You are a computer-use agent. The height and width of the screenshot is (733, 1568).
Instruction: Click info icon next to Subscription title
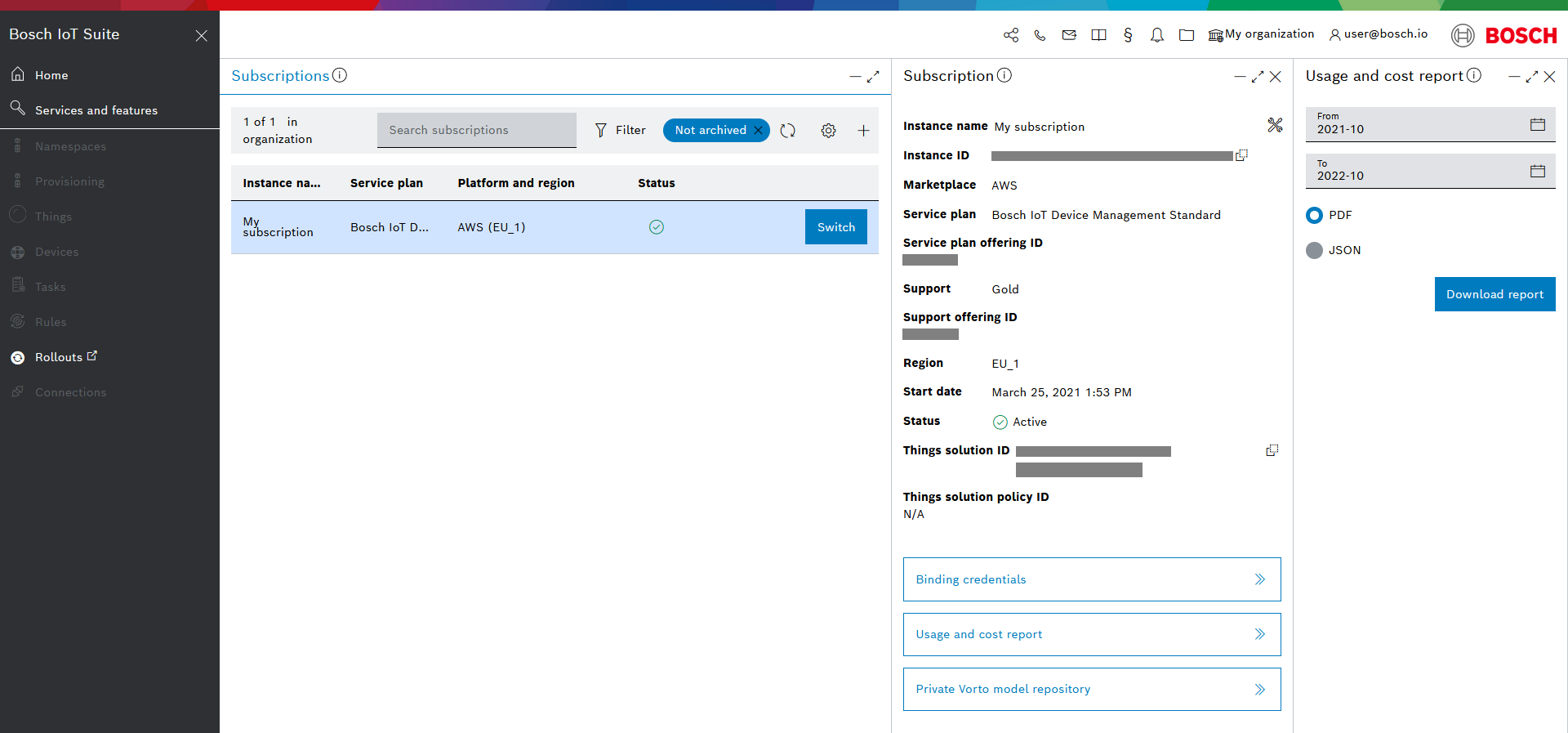[1004, 75]
